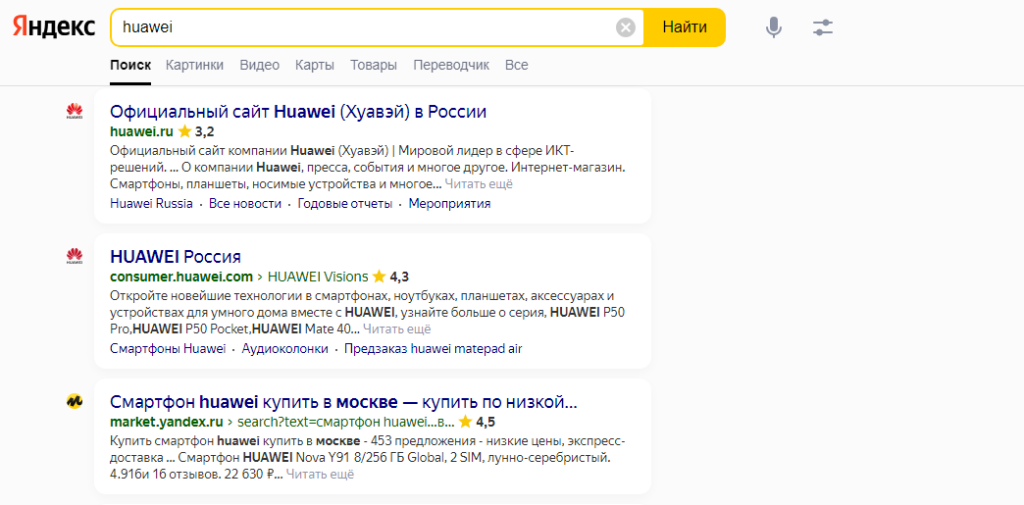The height and width of the screenshot is (505, 1024).
Task: Open the Huawei Russia sitelink
Action: coord(152,204)
